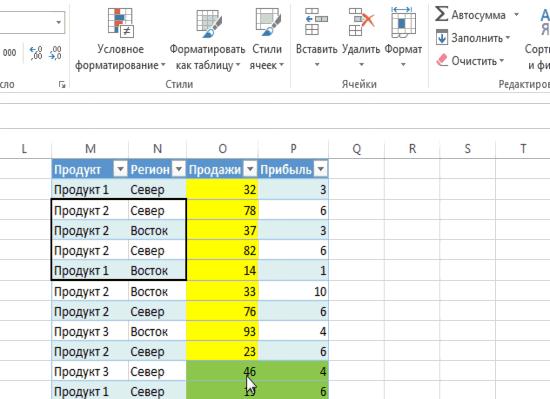
Task: Select yellow sales cell with 82
Action: coord(222,250)
